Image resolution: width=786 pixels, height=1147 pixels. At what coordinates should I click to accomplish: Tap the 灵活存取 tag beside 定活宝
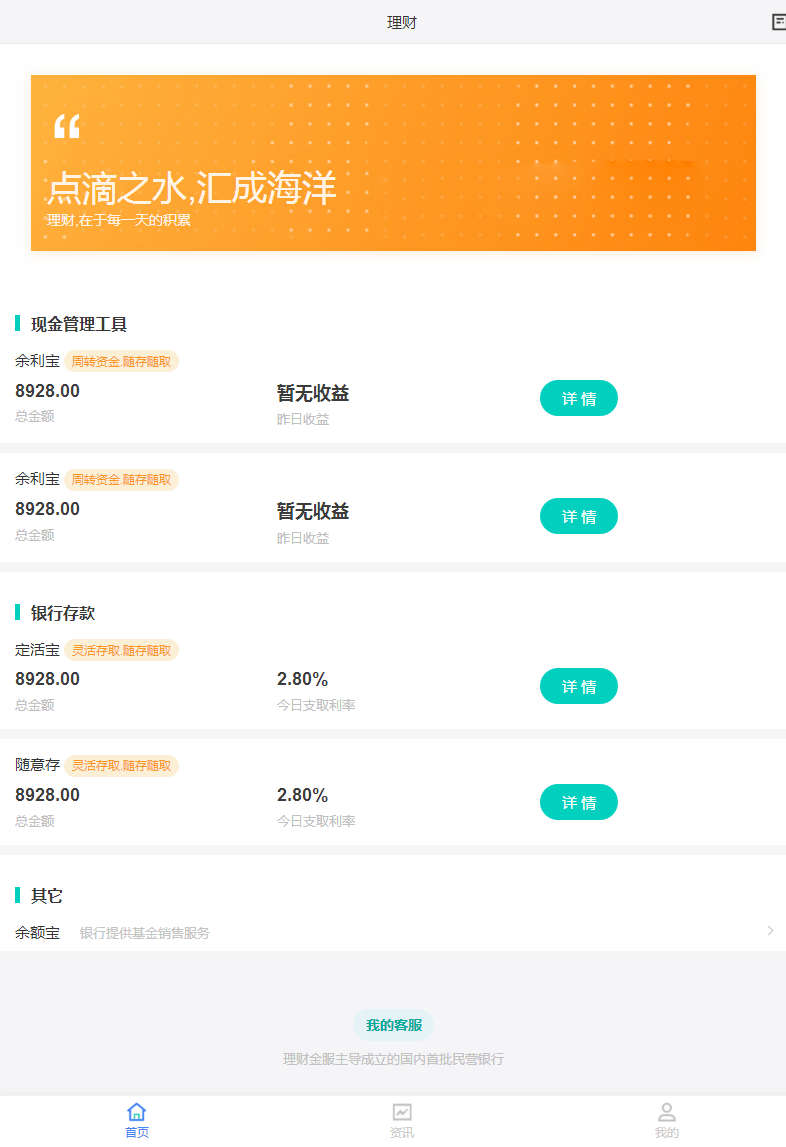[x=121, y=650]
